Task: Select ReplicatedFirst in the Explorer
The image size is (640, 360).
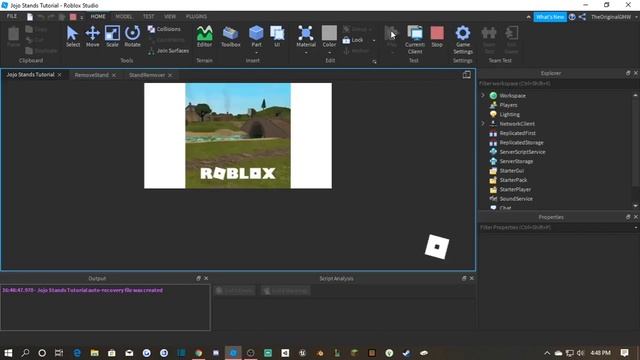Action: (x=518, y=133)
